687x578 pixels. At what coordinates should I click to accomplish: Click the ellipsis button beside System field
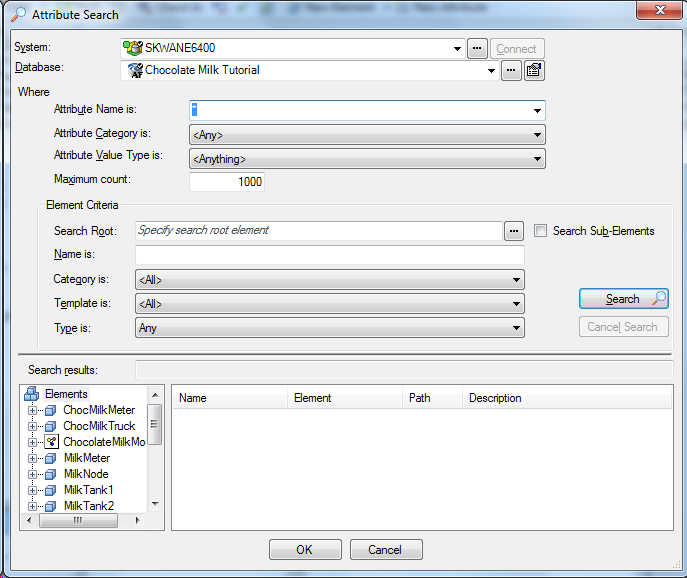coord(476,48)
